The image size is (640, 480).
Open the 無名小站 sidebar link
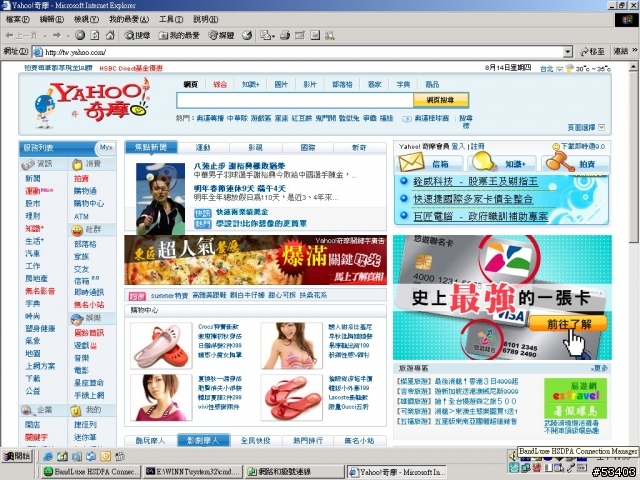89,304
